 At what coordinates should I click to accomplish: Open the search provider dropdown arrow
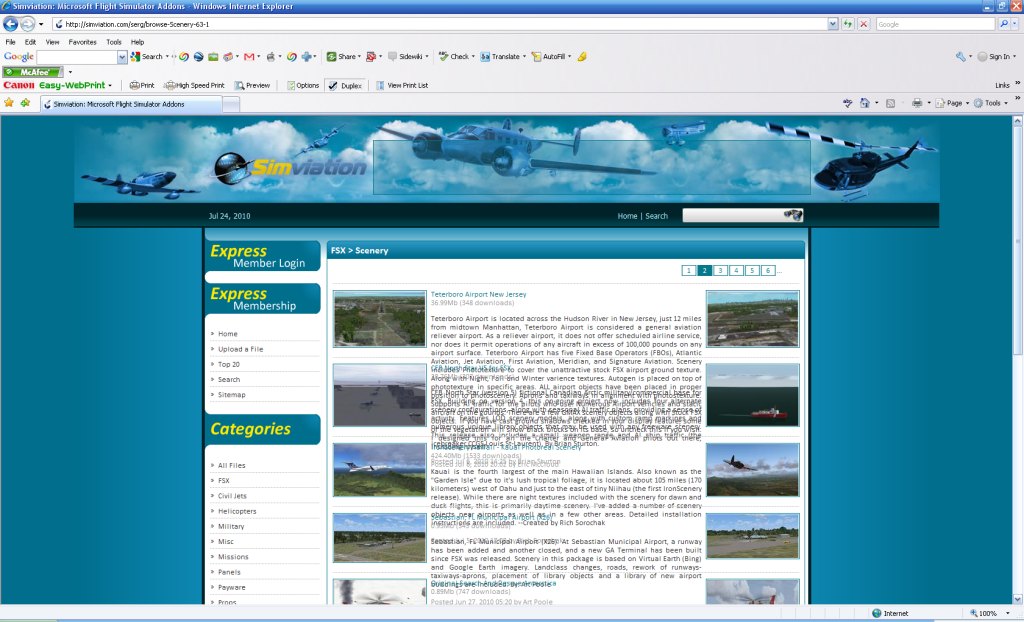pyautogui.click(x=1016, y=24)
